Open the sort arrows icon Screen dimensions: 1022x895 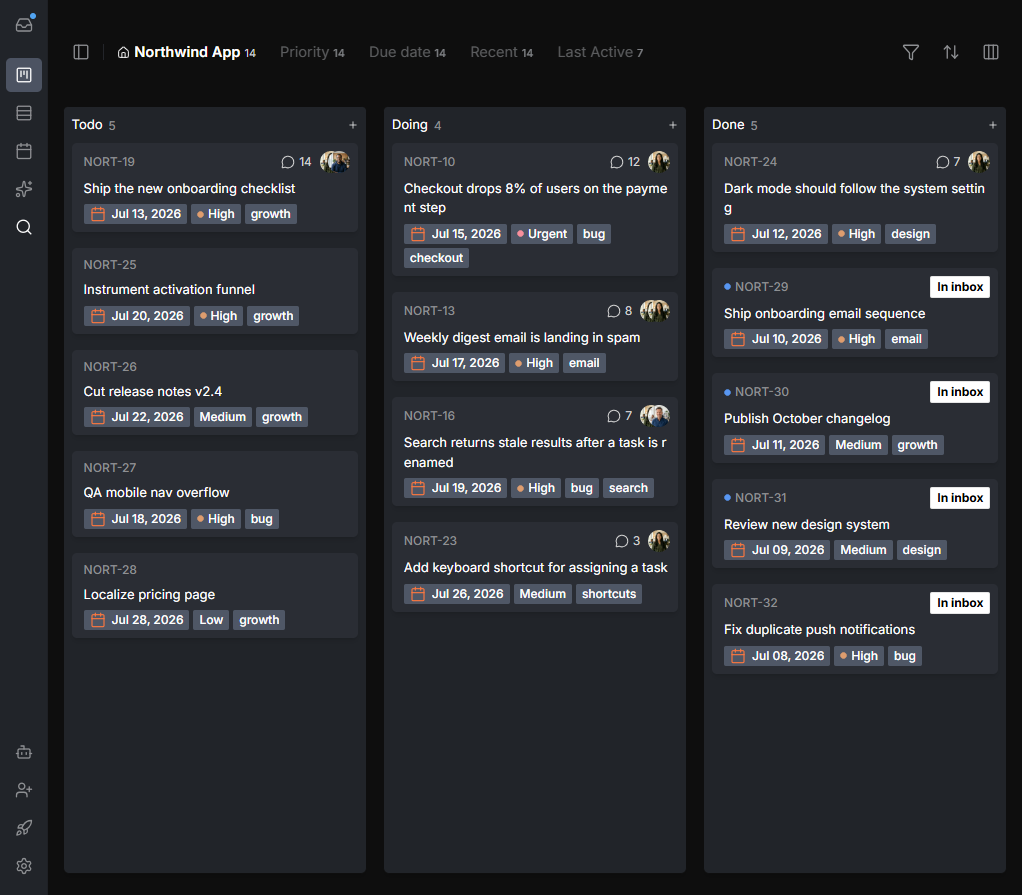tap(951, 52)
